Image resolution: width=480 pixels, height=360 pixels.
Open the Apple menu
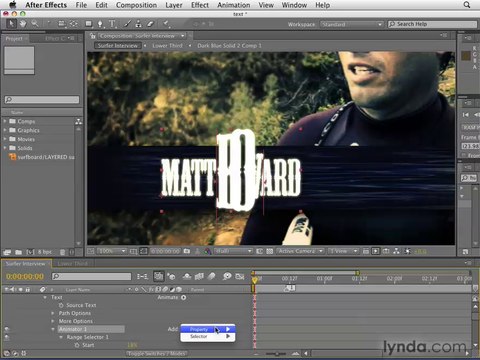click(13, 5)
